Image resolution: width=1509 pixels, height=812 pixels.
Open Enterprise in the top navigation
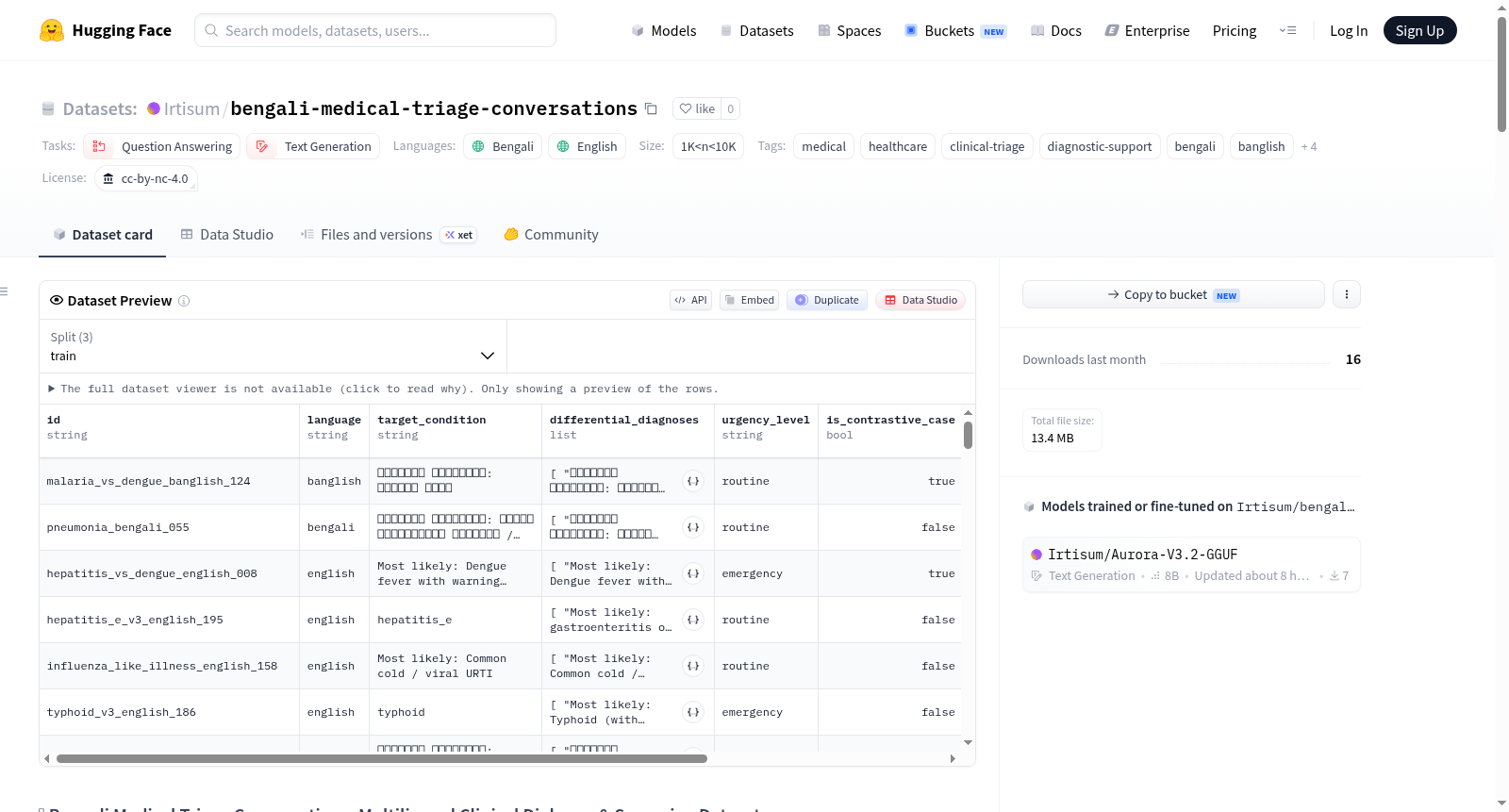[x=1147, y=30]
